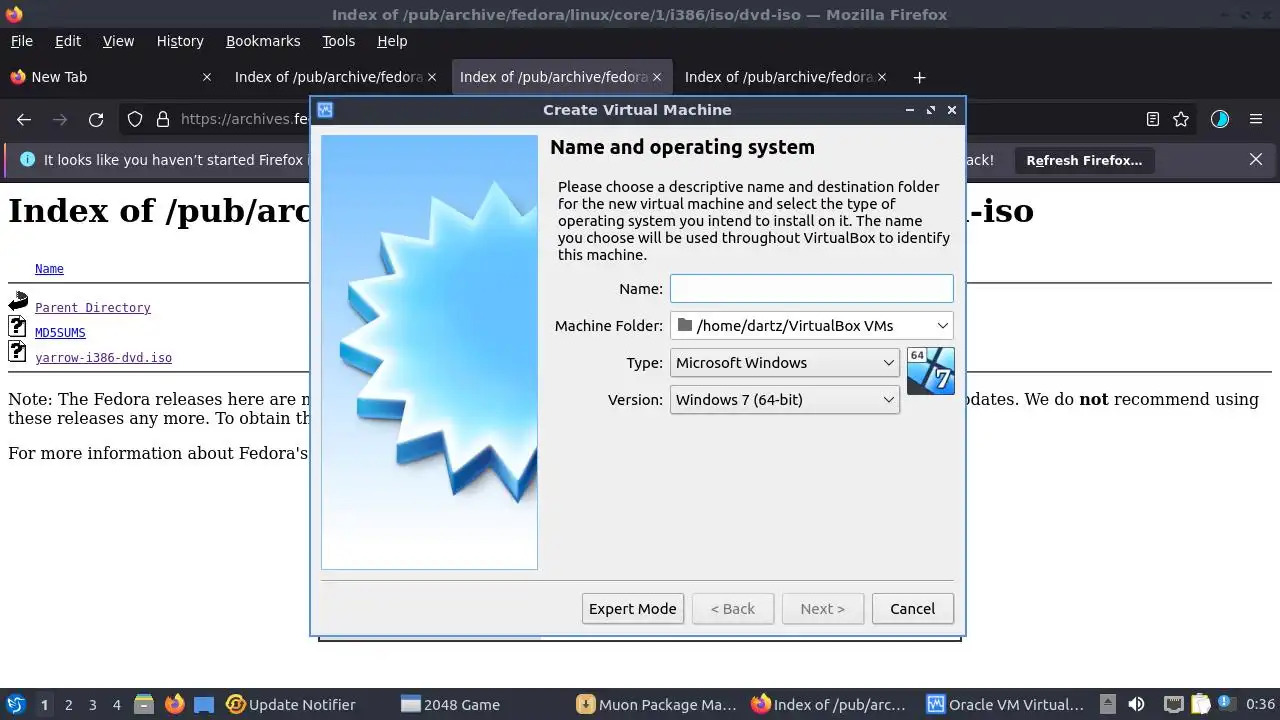Click the eject removable media tray icon
Image resolution: width=1280 pixels, height=720 pixels.
click(x=1107, y=705)
